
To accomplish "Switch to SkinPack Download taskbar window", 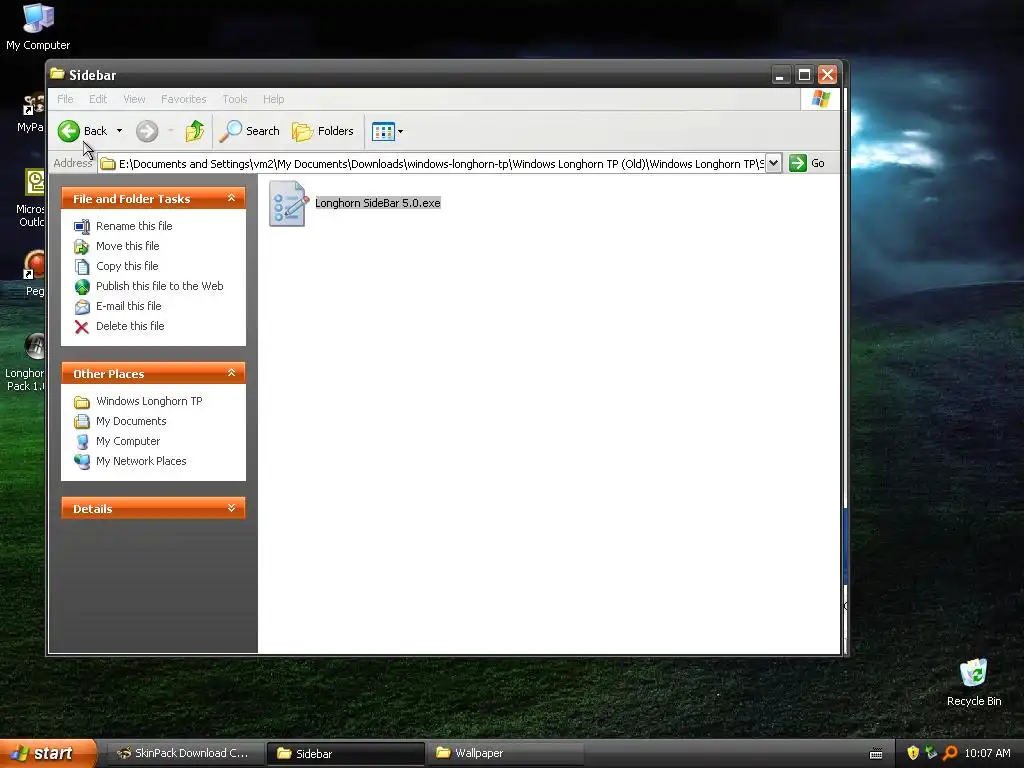I will coord(184,754).
